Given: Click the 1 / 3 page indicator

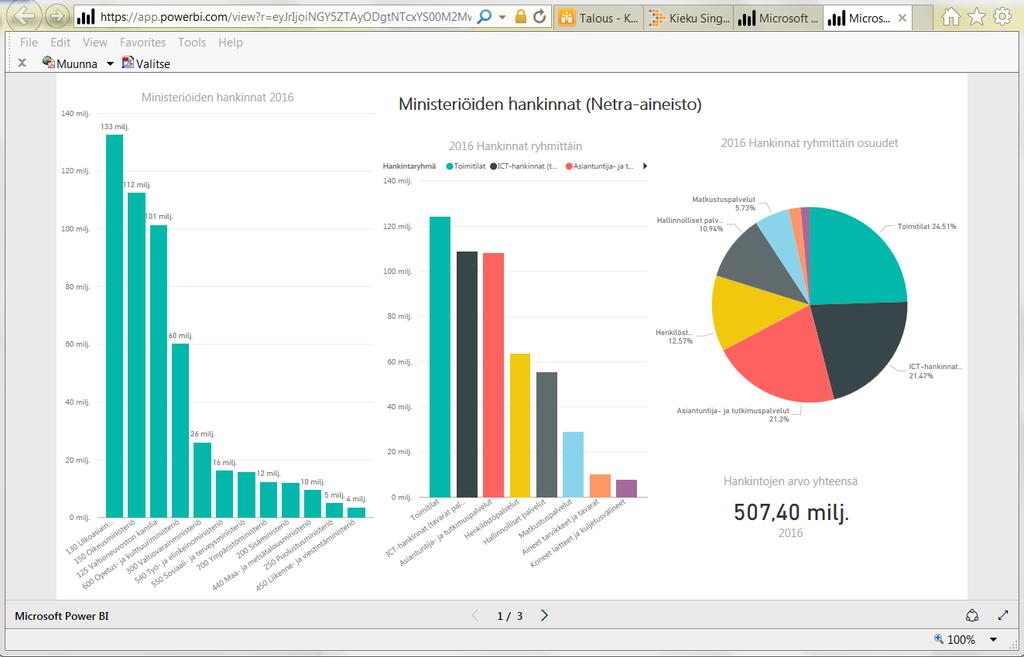Looking at the screenshot, I should coord(509,616).
